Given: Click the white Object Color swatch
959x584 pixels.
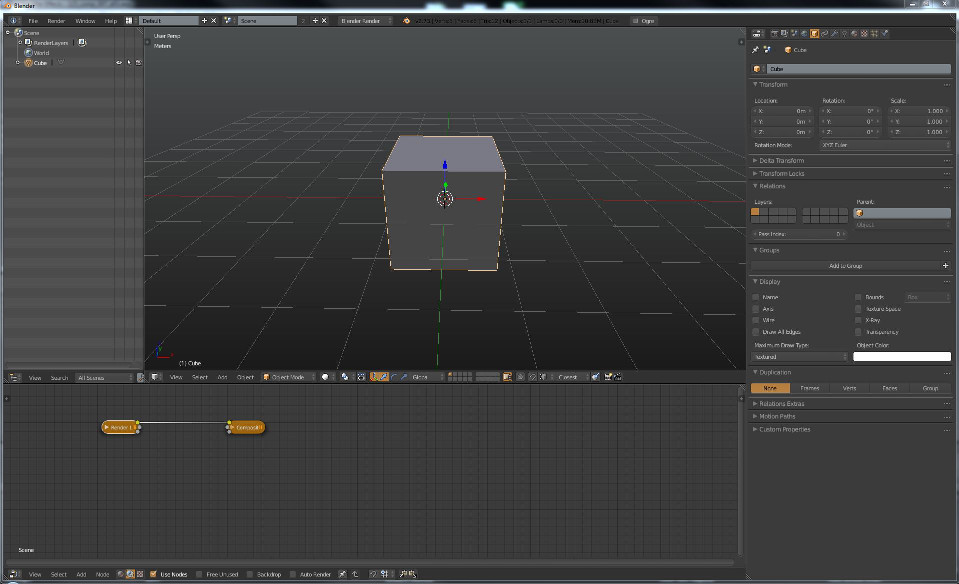Looking at the screenshot, I should click(901, 357).
